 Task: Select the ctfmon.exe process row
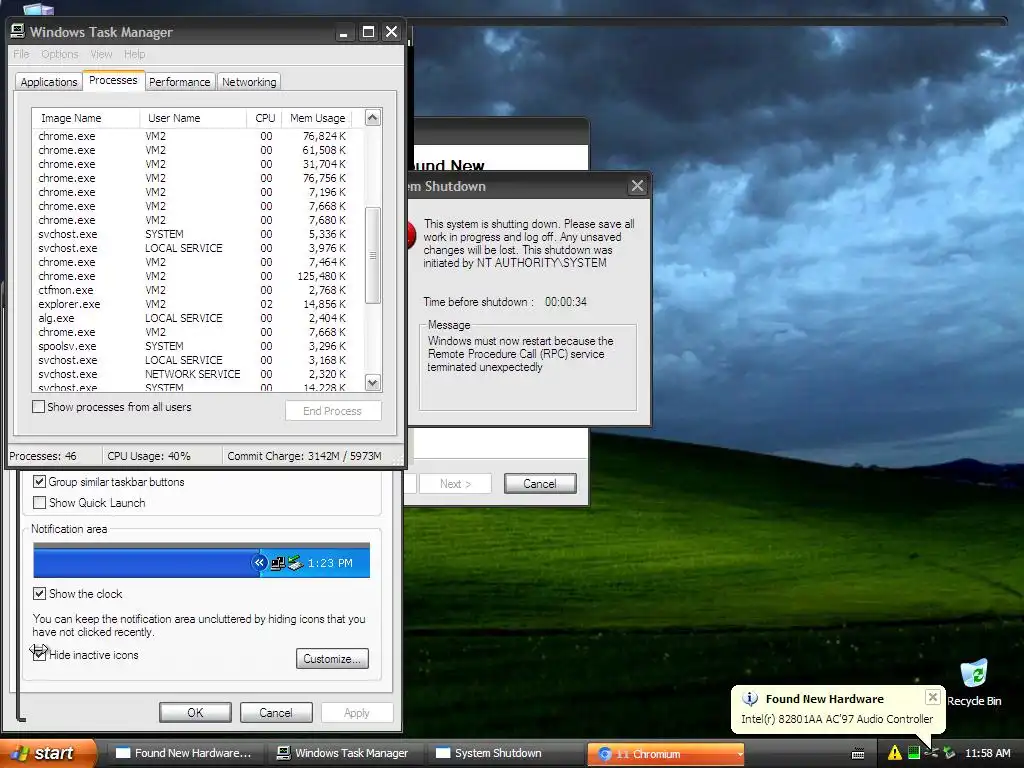tap(199, 290)
